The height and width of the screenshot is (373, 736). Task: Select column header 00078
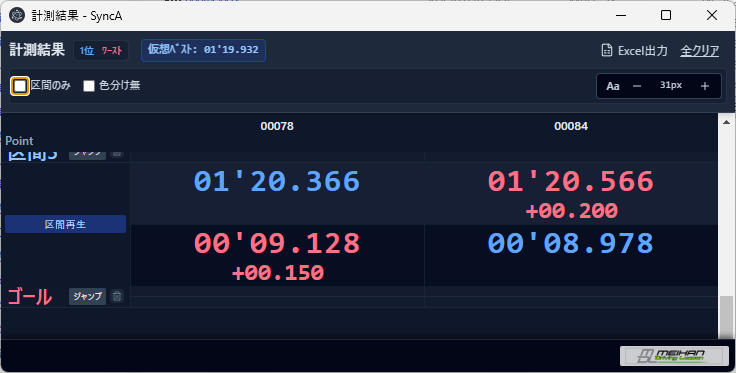tap(277, 126)
